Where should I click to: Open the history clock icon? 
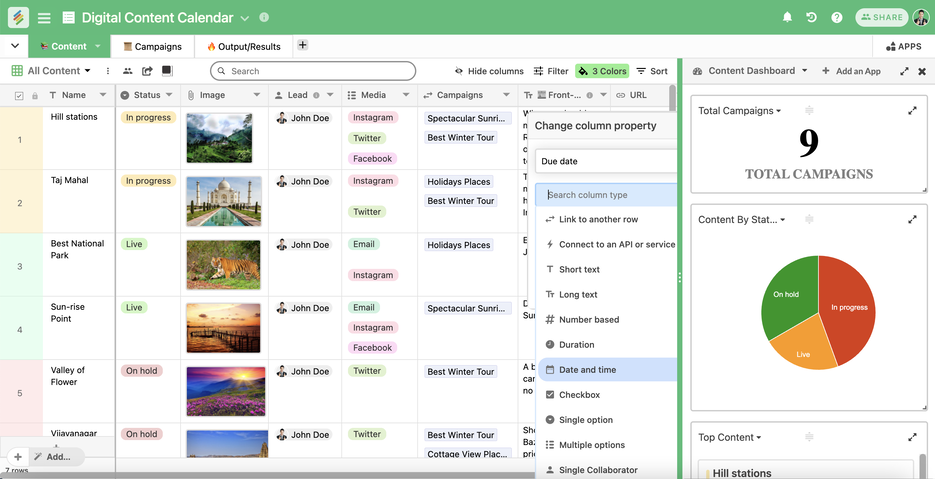coord(812,17)
